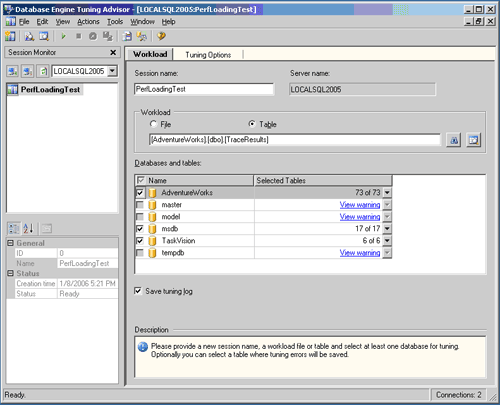The width and height of the screenshot is (500, 405).
Task: Check the tempdb database checkbox
Action: click(x=140, y=253)
